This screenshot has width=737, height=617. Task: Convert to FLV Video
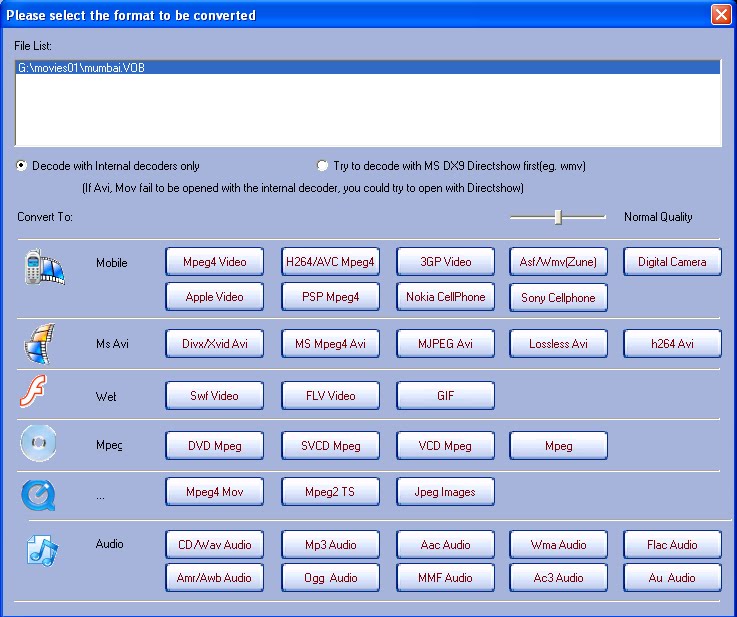click(x=330, y=396)
